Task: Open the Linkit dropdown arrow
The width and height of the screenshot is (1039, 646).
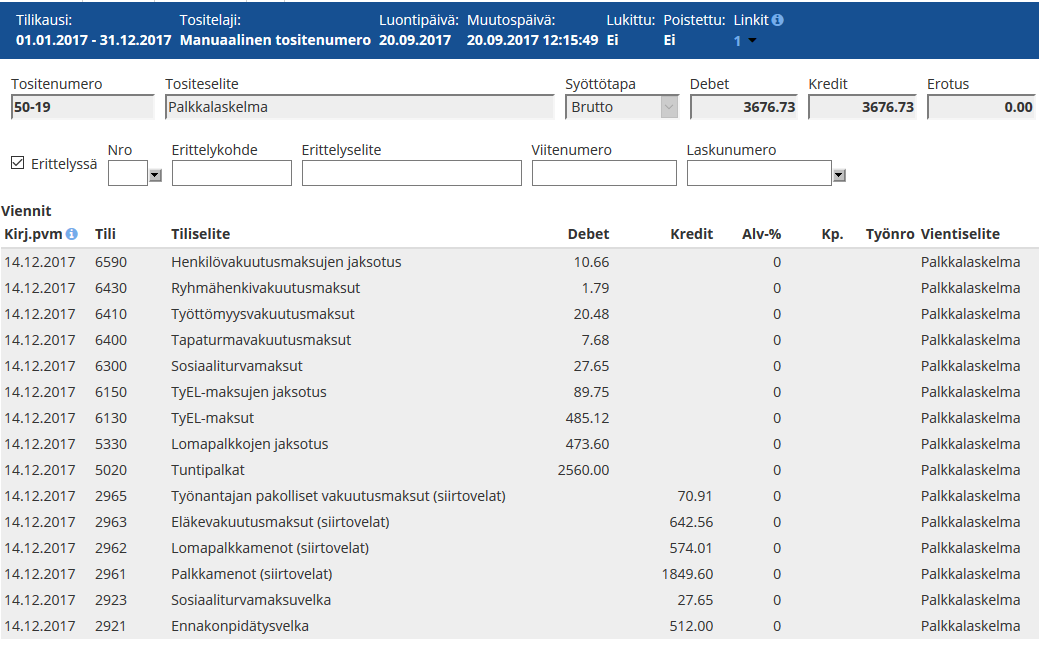Action: [752, 41]
